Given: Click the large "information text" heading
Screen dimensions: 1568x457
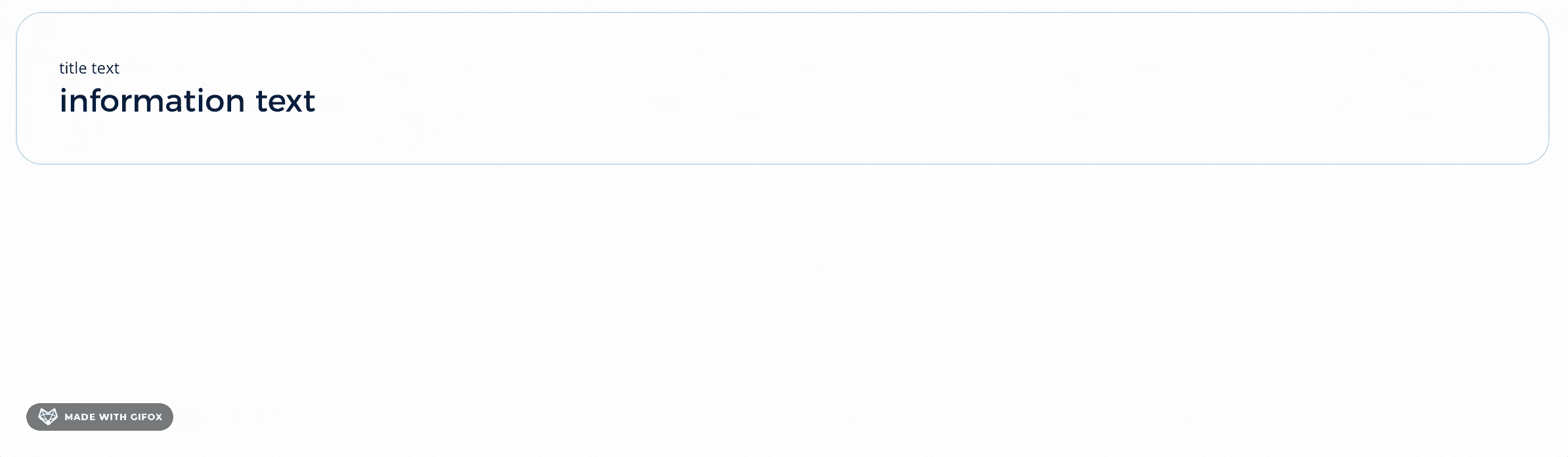Looking at the screenshot, I should click(x=187, y=101).
